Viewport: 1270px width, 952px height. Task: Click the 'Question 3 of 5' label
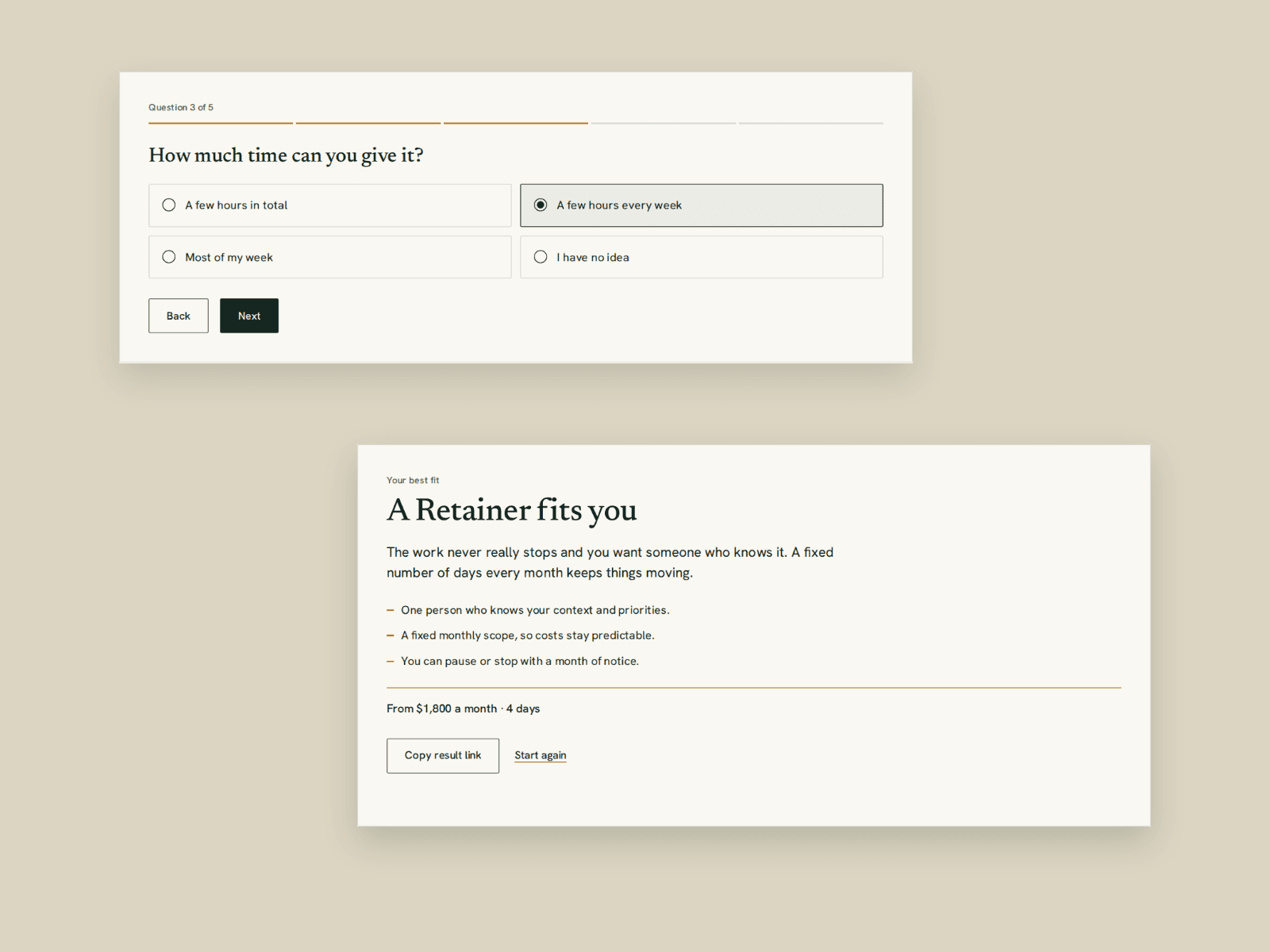pos(181,107)
